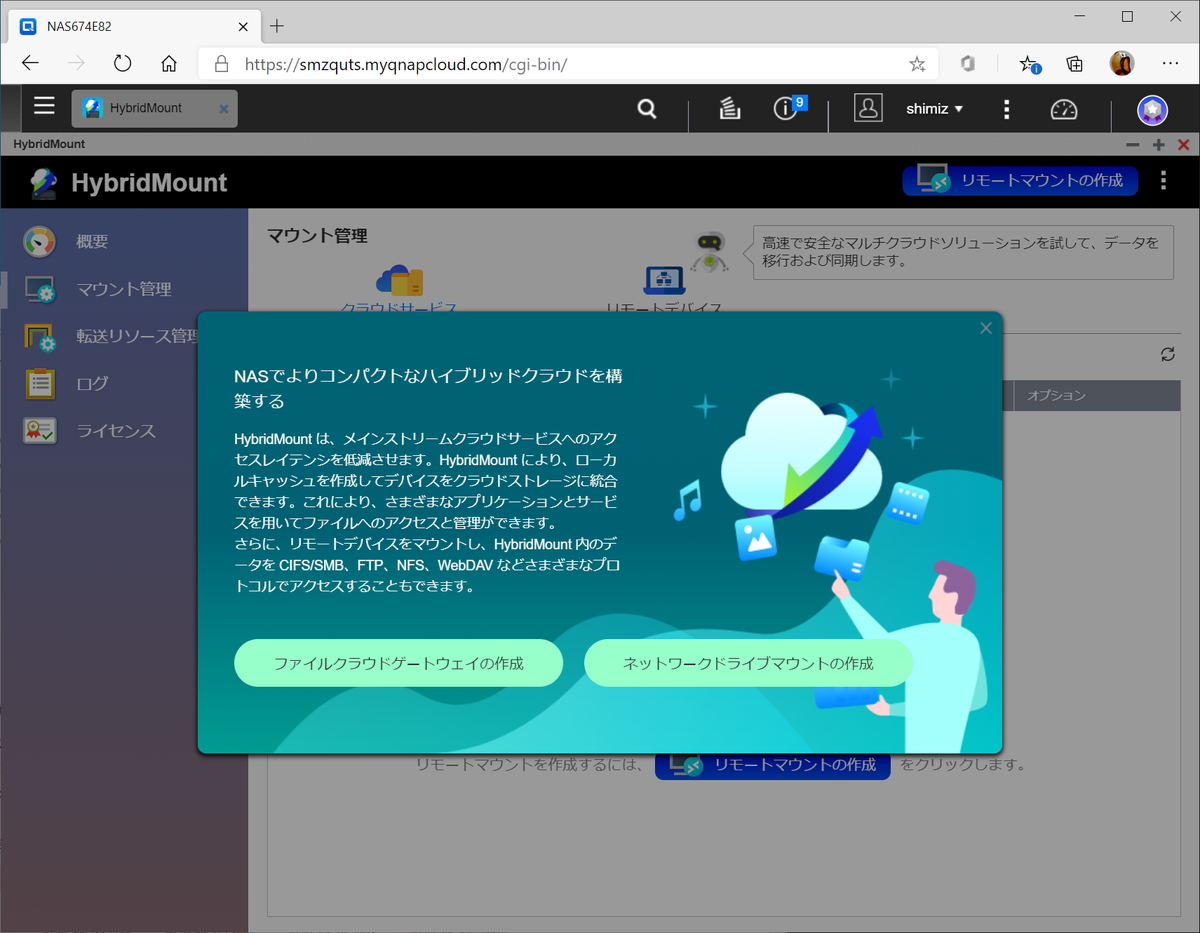The width and height of the screenshot is (1200, 933).
Task: Select マウント管理 in the sidebar
Action: pos(124,289)
